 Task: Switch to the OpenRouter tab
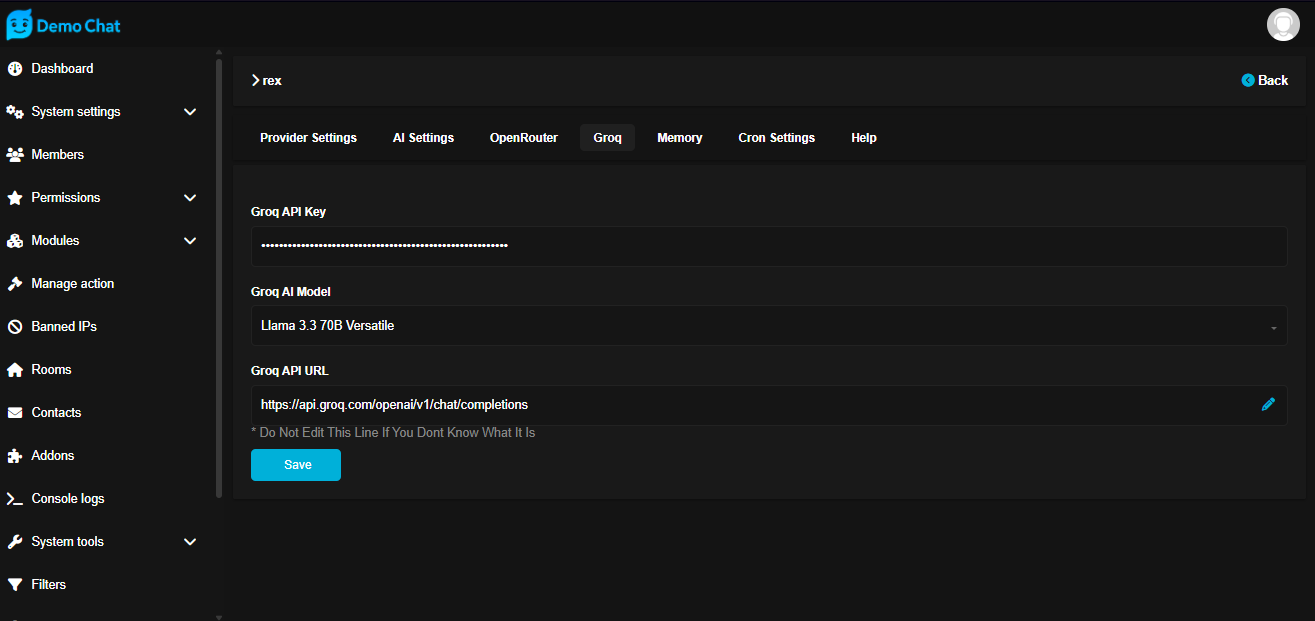(523, 138)
